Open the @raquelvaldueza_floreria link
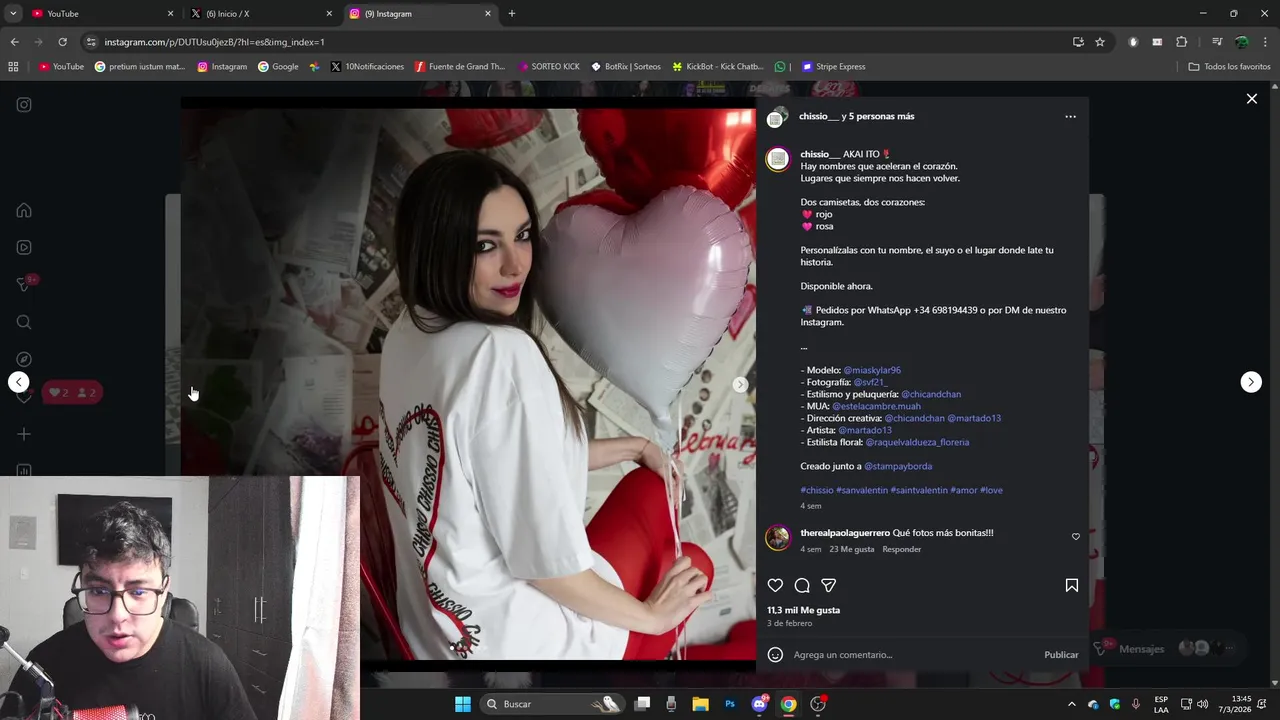 pos(917,442)
